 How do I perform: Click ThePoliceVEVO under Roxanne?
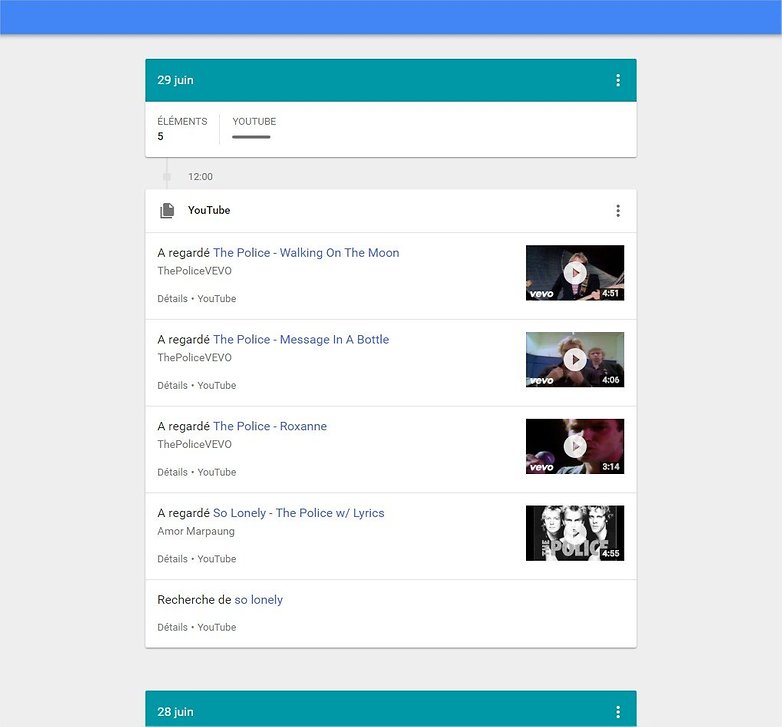[195, 444]
